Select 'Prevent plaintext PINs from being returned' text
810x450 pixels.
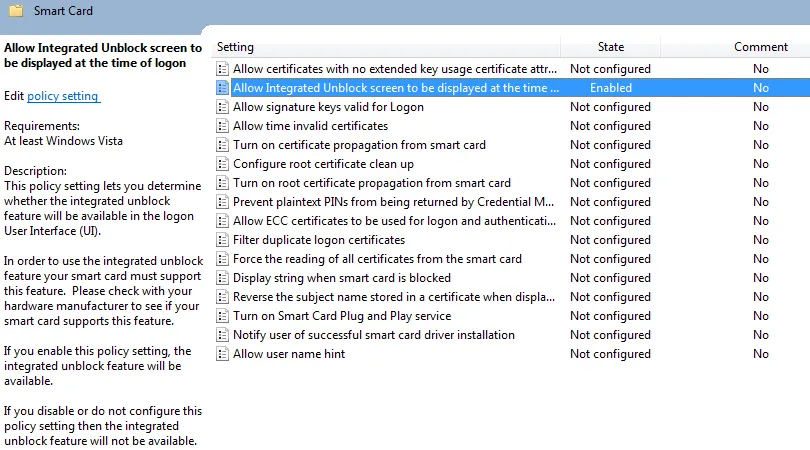[x=393, y=202]
